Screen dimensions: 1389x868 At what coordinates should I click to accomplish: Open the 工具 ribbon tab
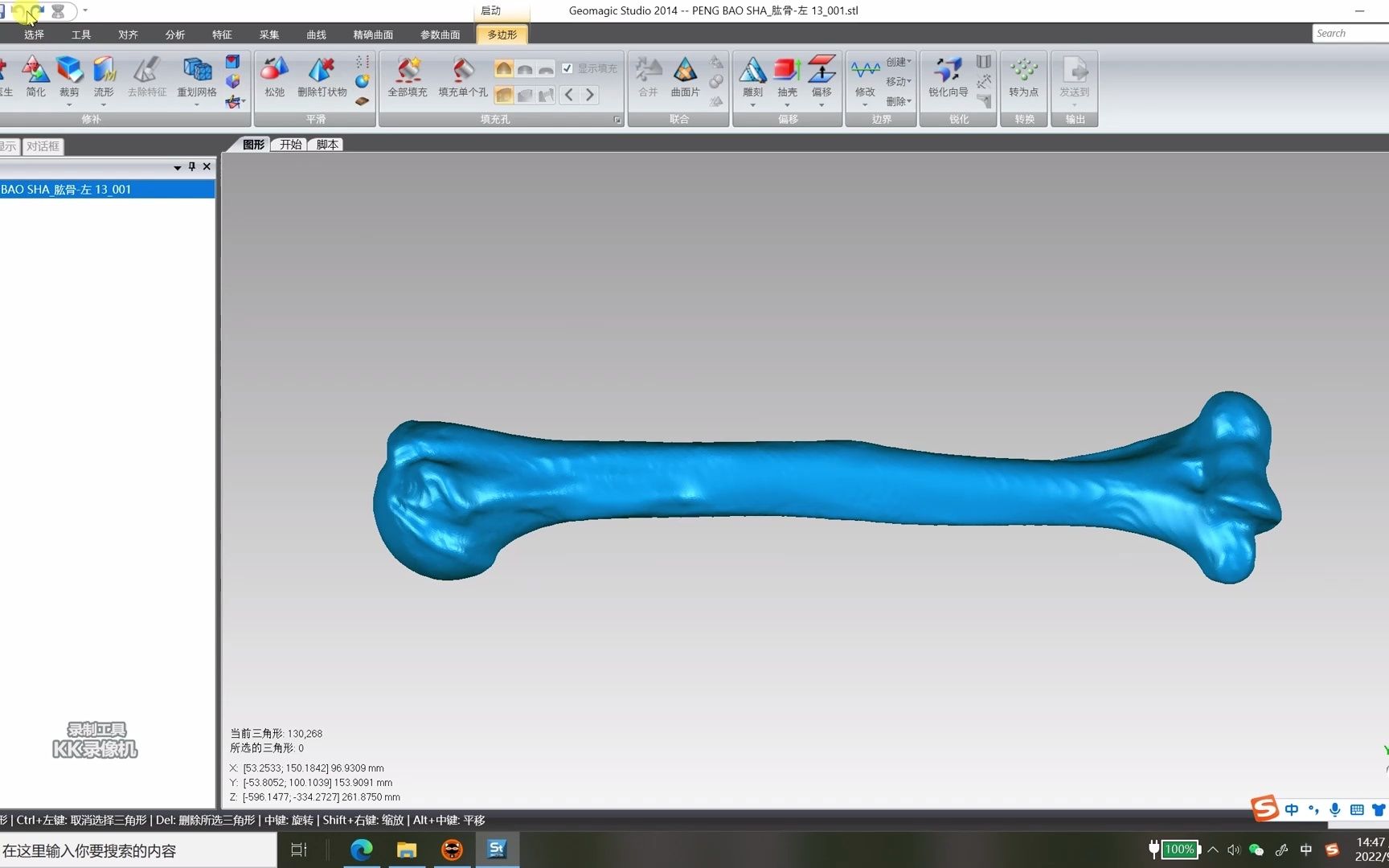81,35
